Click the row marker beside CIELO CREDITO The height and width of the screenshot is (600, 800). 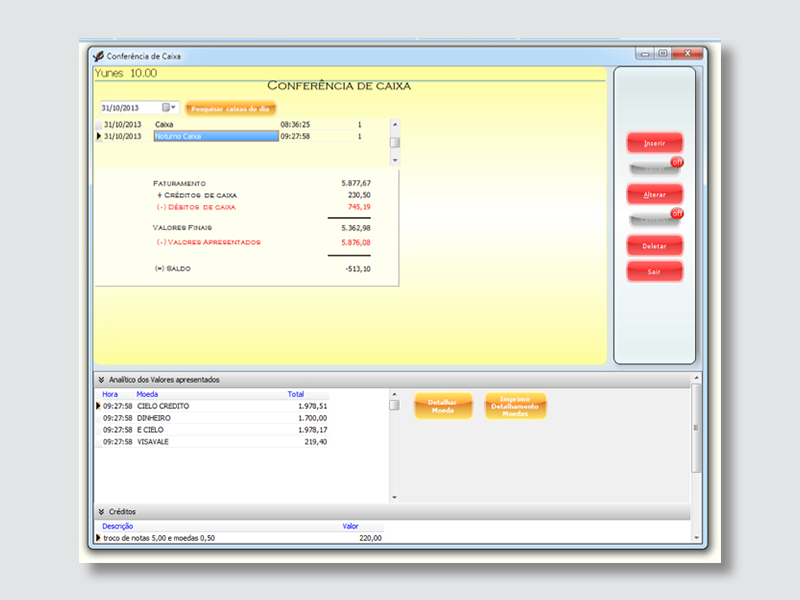coord(98,406)
